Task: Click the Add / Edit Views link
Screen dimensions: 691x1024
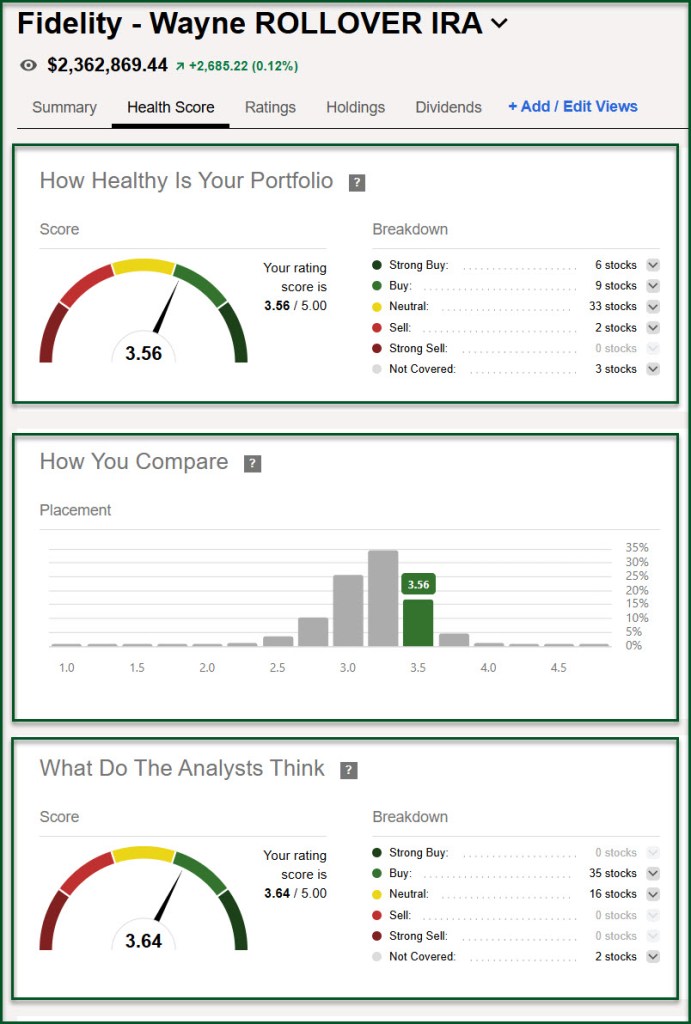Action: (572, 107)
